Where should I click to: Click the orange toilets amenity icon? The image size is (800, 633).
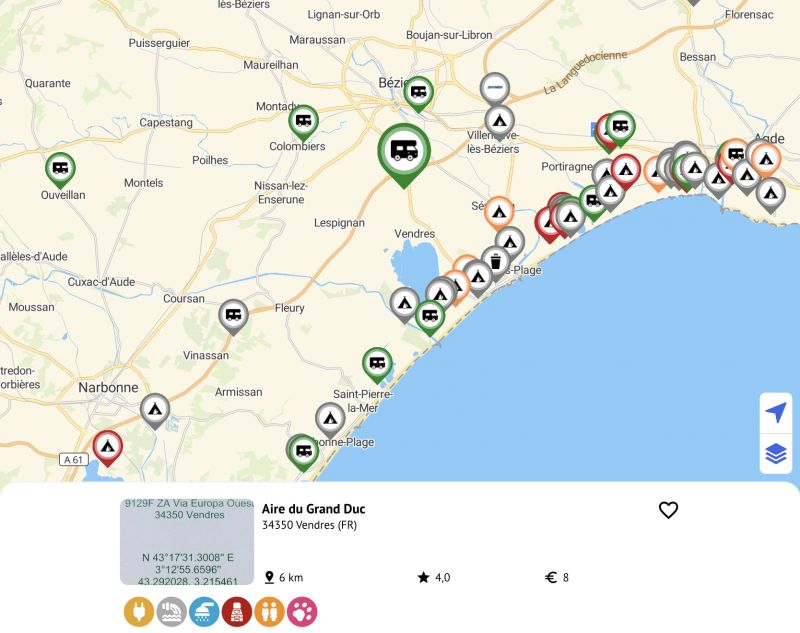(269, 612)
